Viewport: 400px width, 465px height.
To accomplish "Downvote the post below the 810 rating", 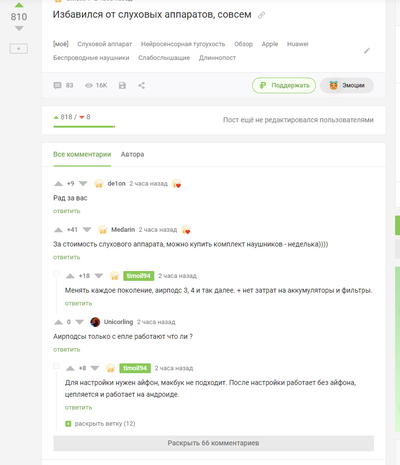I will [19, 29].
